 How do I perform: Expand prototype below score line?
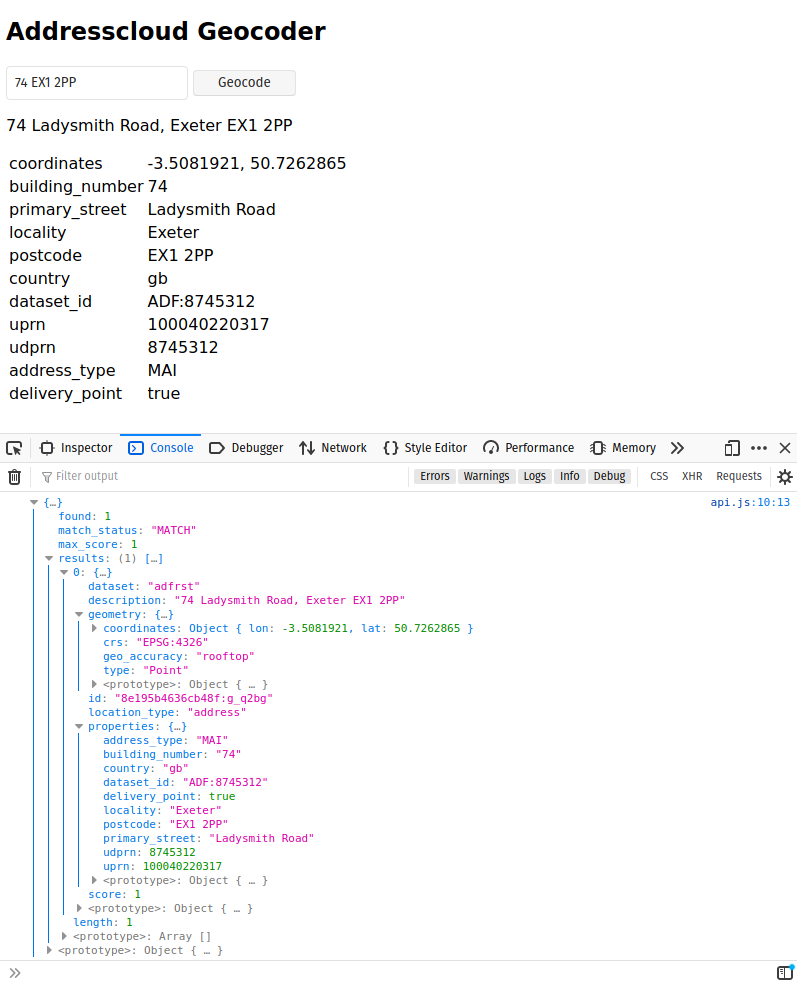click(79, 909)
